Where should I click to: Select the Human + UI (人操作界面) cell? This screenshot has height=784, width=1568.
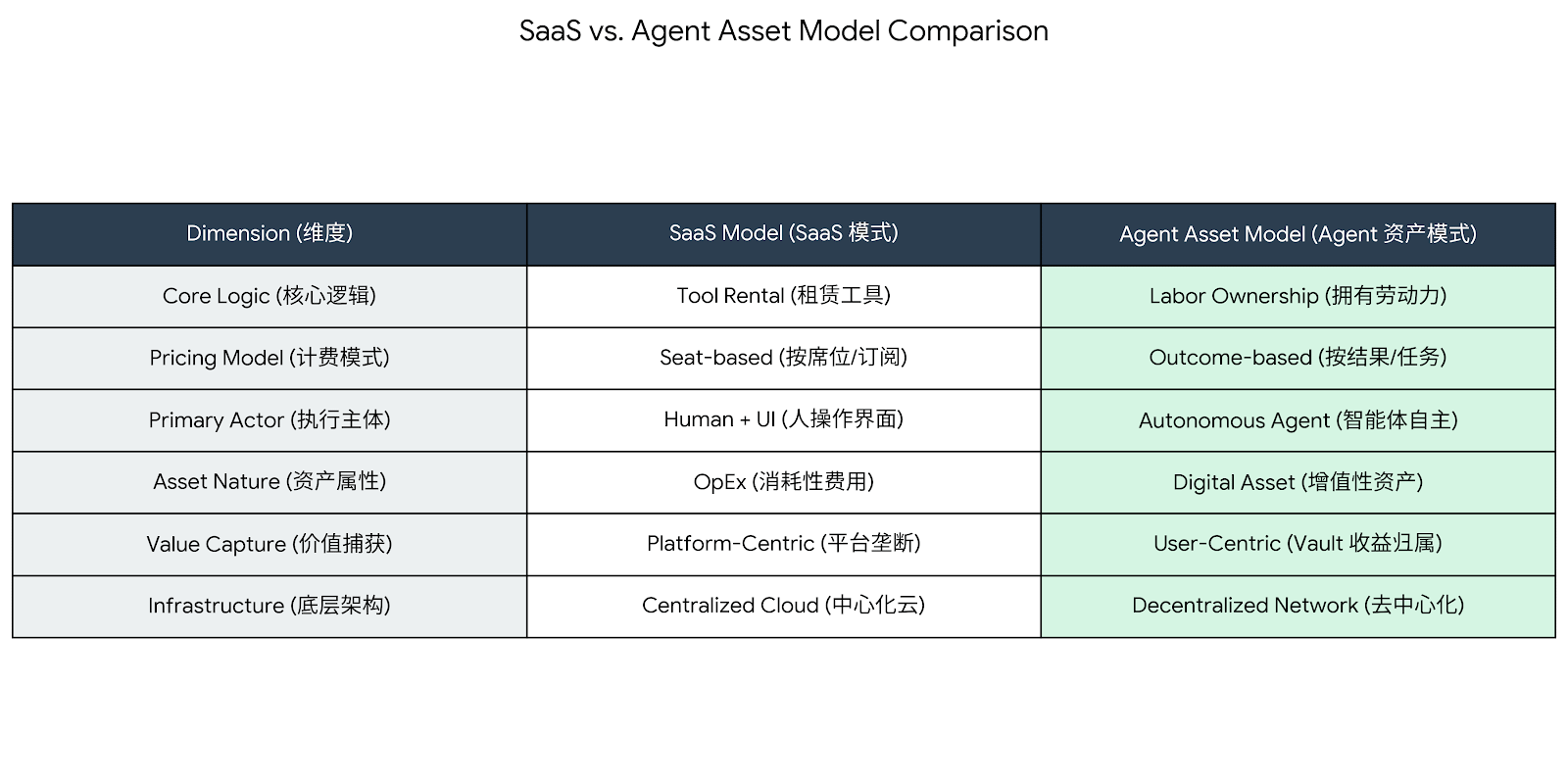click(x=783, y=419)
